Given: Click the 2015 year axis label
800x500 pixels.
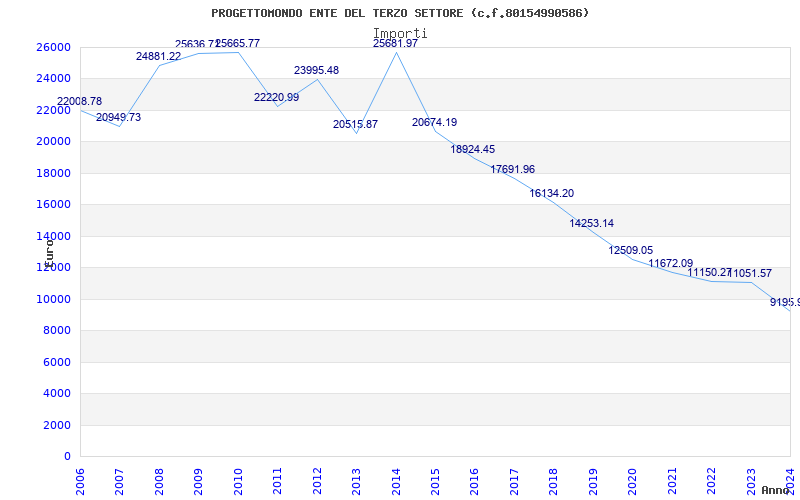Looking at the screenshot, I should (435, 481).
